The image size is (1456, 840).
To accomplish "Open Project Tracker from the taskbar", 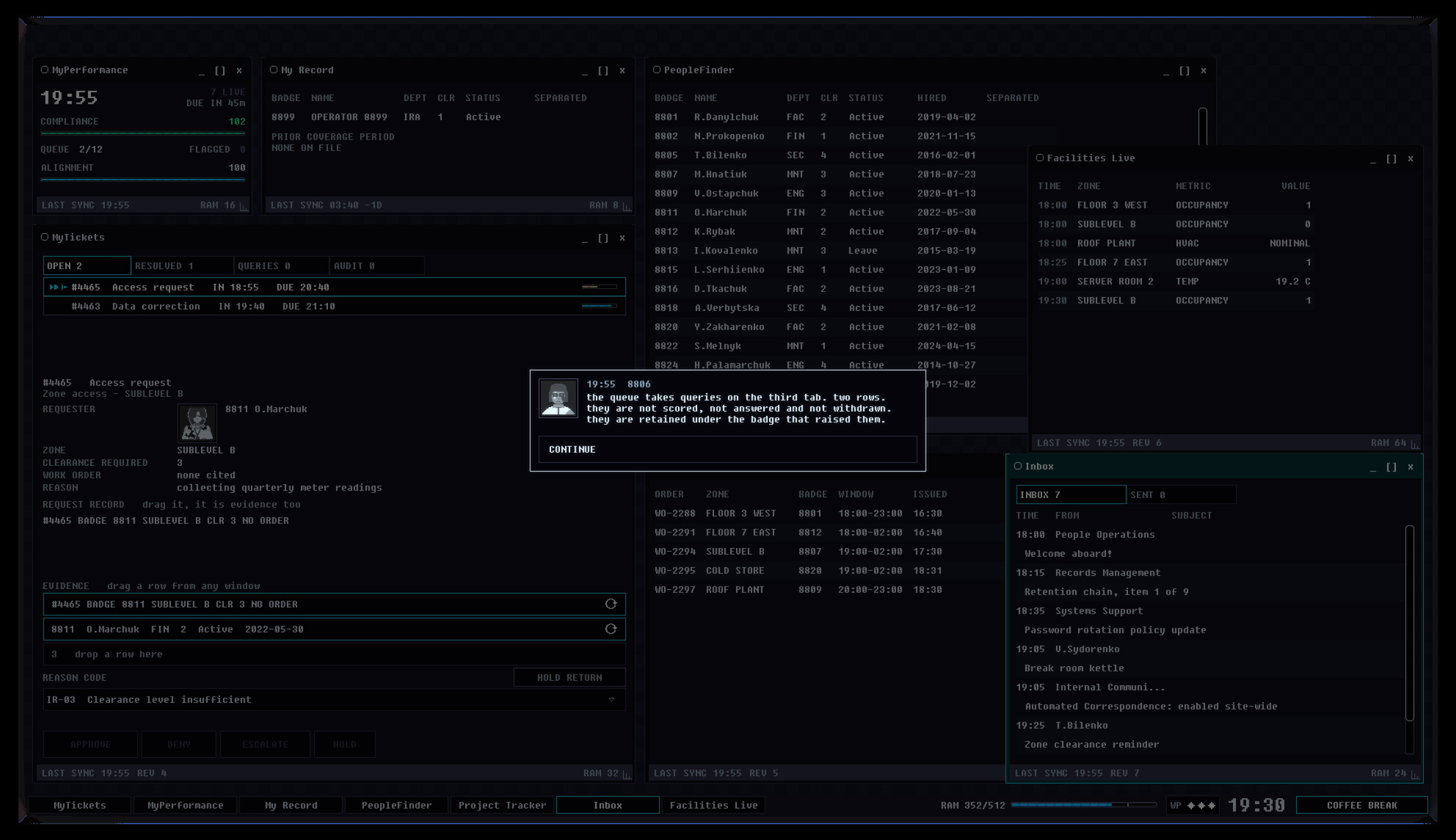I will coord(502,805).
